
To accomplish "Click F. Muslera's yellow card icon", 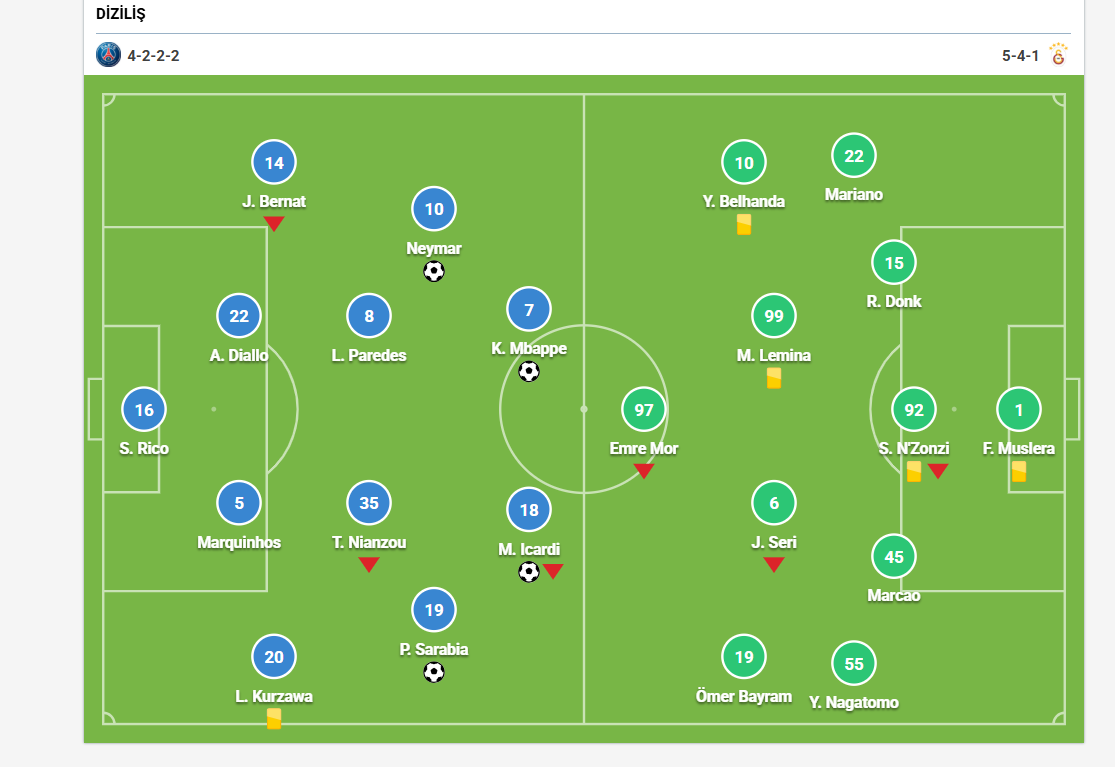I will (x=1019, y=472).
